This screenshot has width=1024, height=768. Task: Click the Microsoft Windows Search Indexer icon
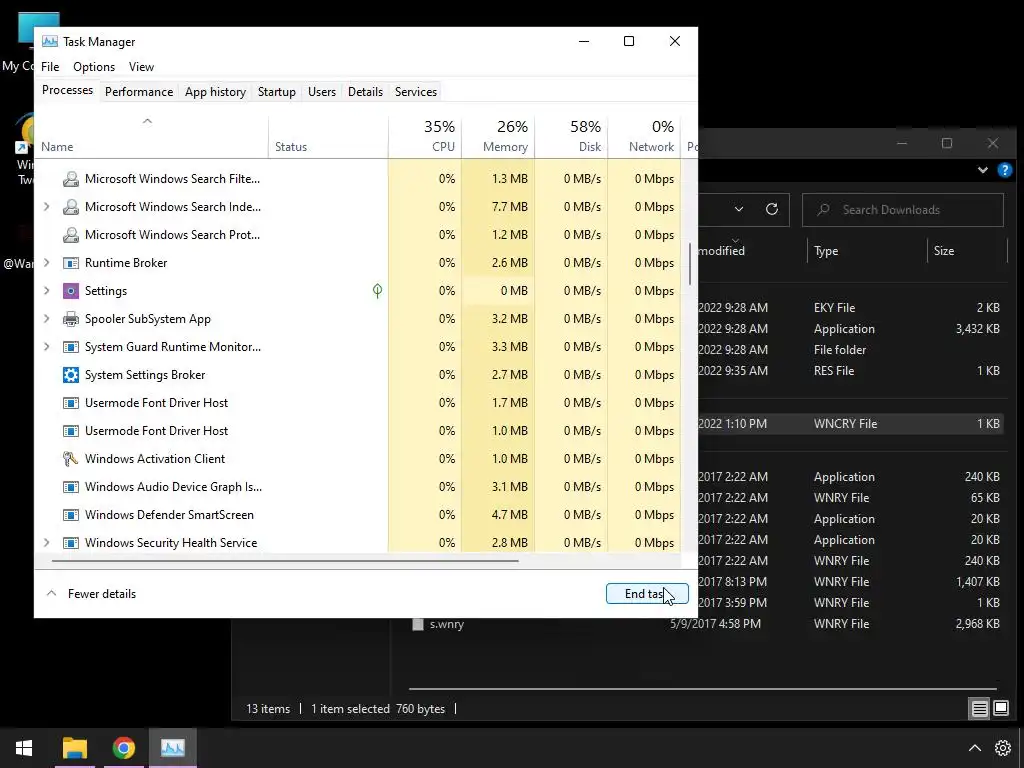coord(71,207)
